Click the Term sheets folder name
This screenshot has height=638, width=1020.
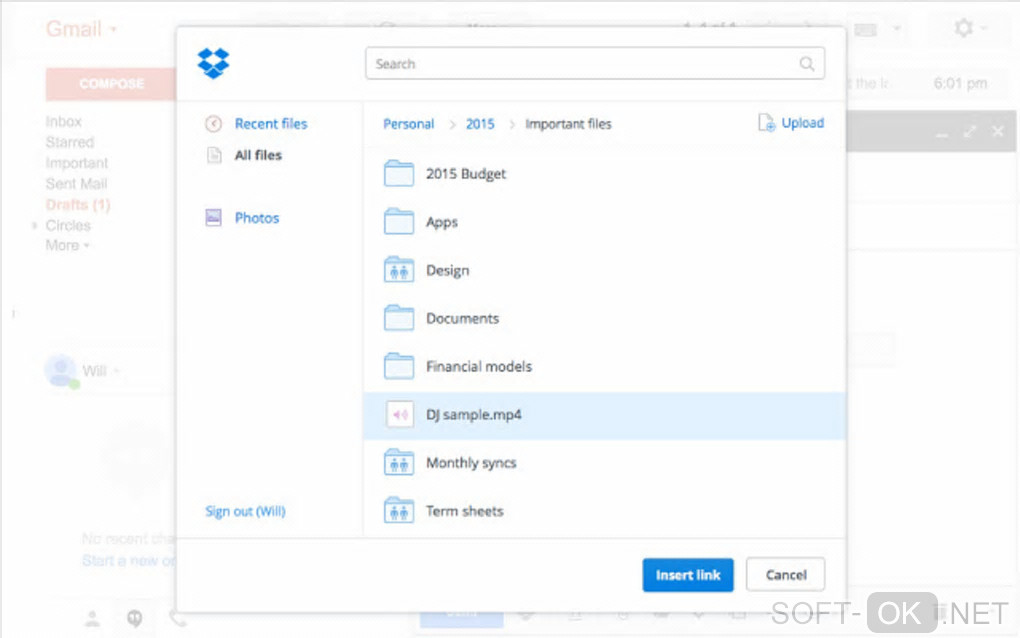click(x=464, y=511)
